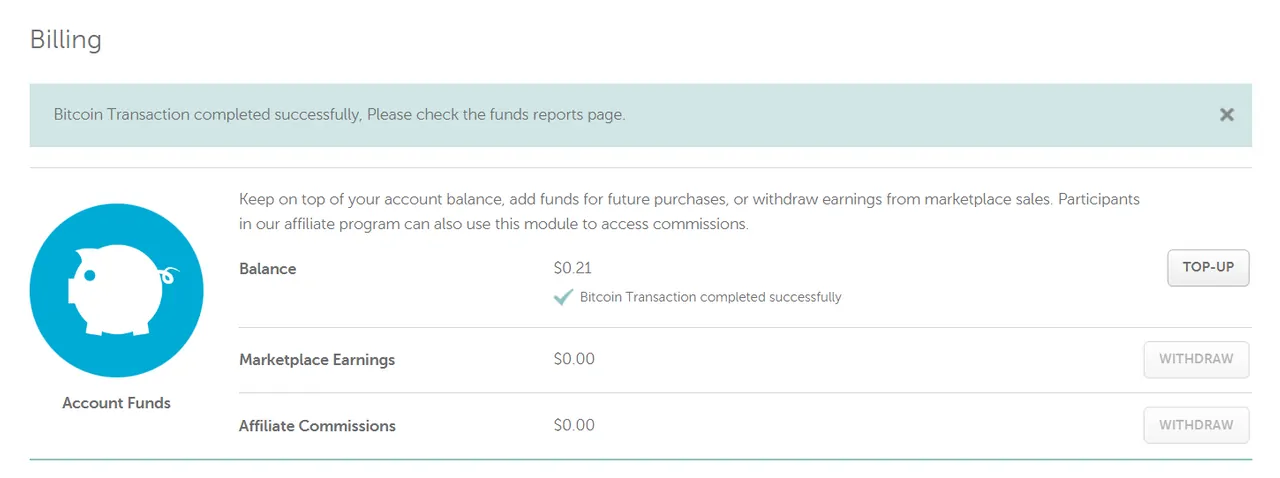This screenshot has height=478, width=1280.
Task: Withdraw the Marketplace Earnings funds
Action: click(x=1196, y=359)
